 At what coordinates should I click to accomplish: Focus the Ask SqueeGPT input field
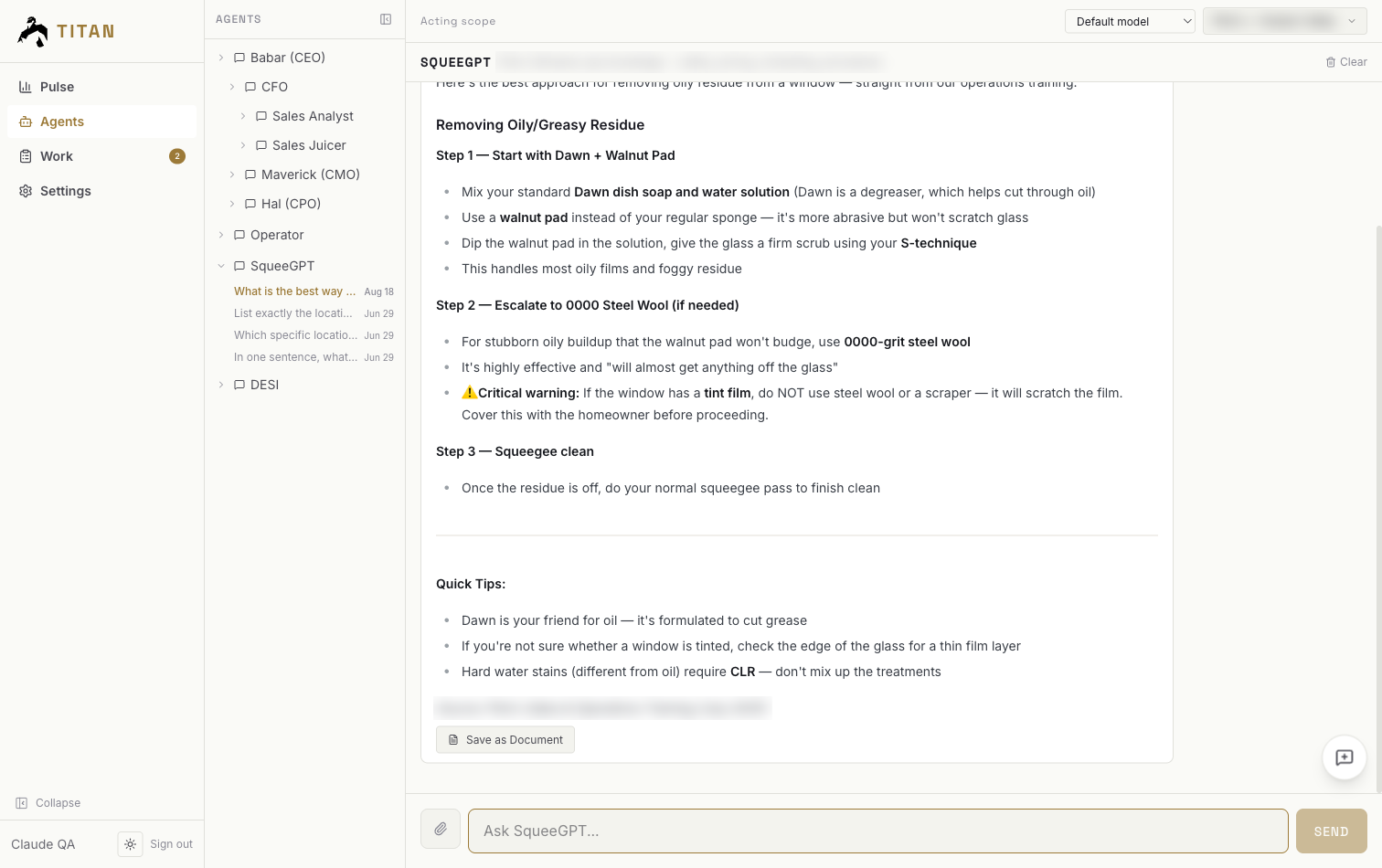click(x=878, y=831)
